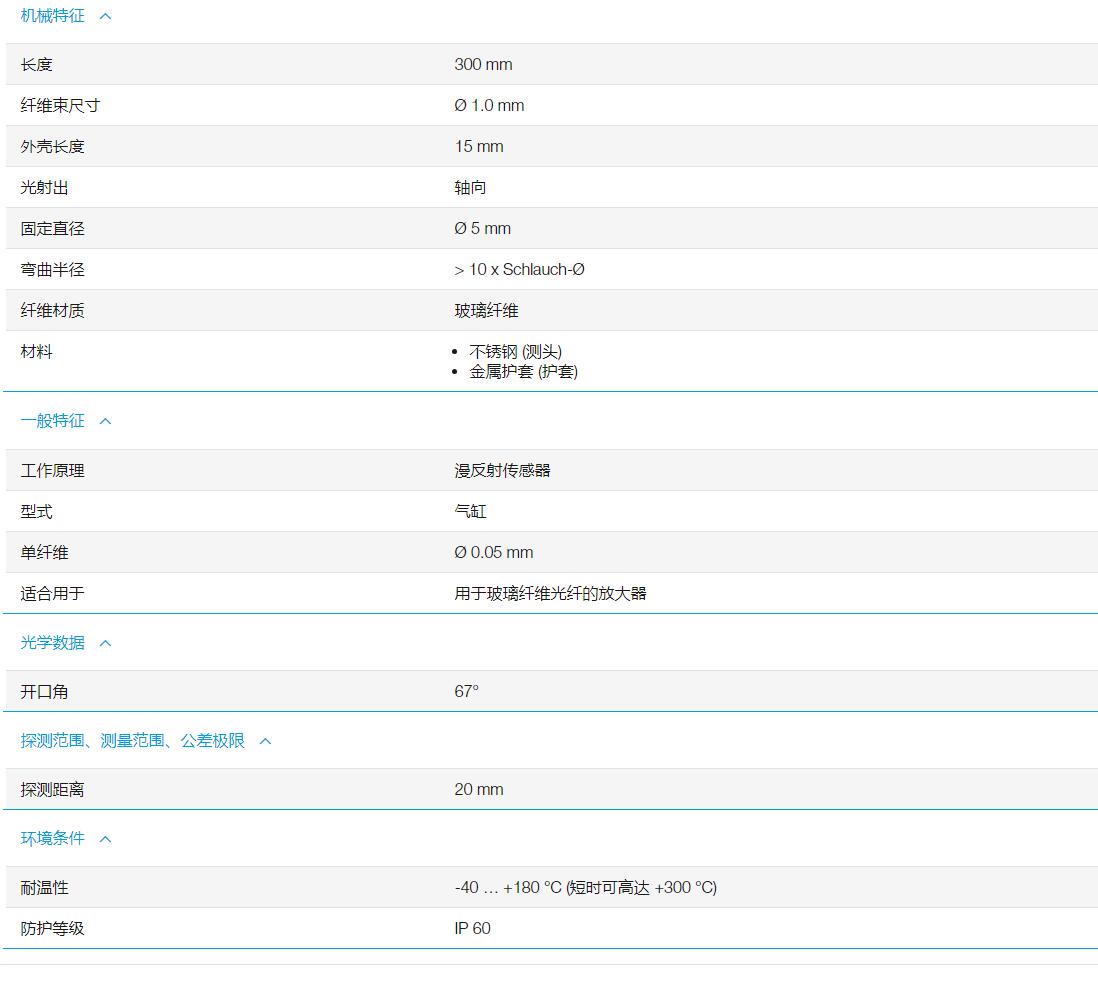1098x984 pixels.
Task: Click the chevron icon next to 环境条件
Action: 106,839
